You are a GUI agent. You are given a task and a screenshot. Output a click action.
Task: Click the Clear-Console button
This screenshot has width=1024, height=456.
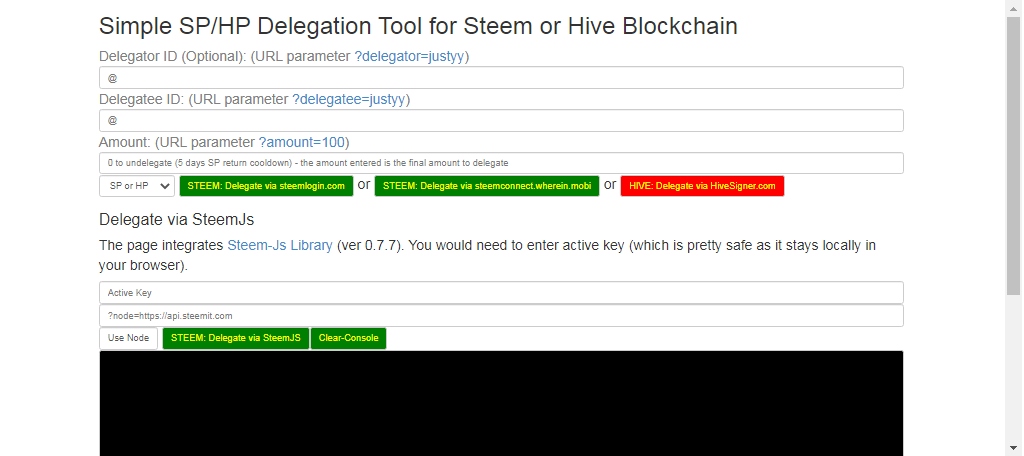point(349,338)
